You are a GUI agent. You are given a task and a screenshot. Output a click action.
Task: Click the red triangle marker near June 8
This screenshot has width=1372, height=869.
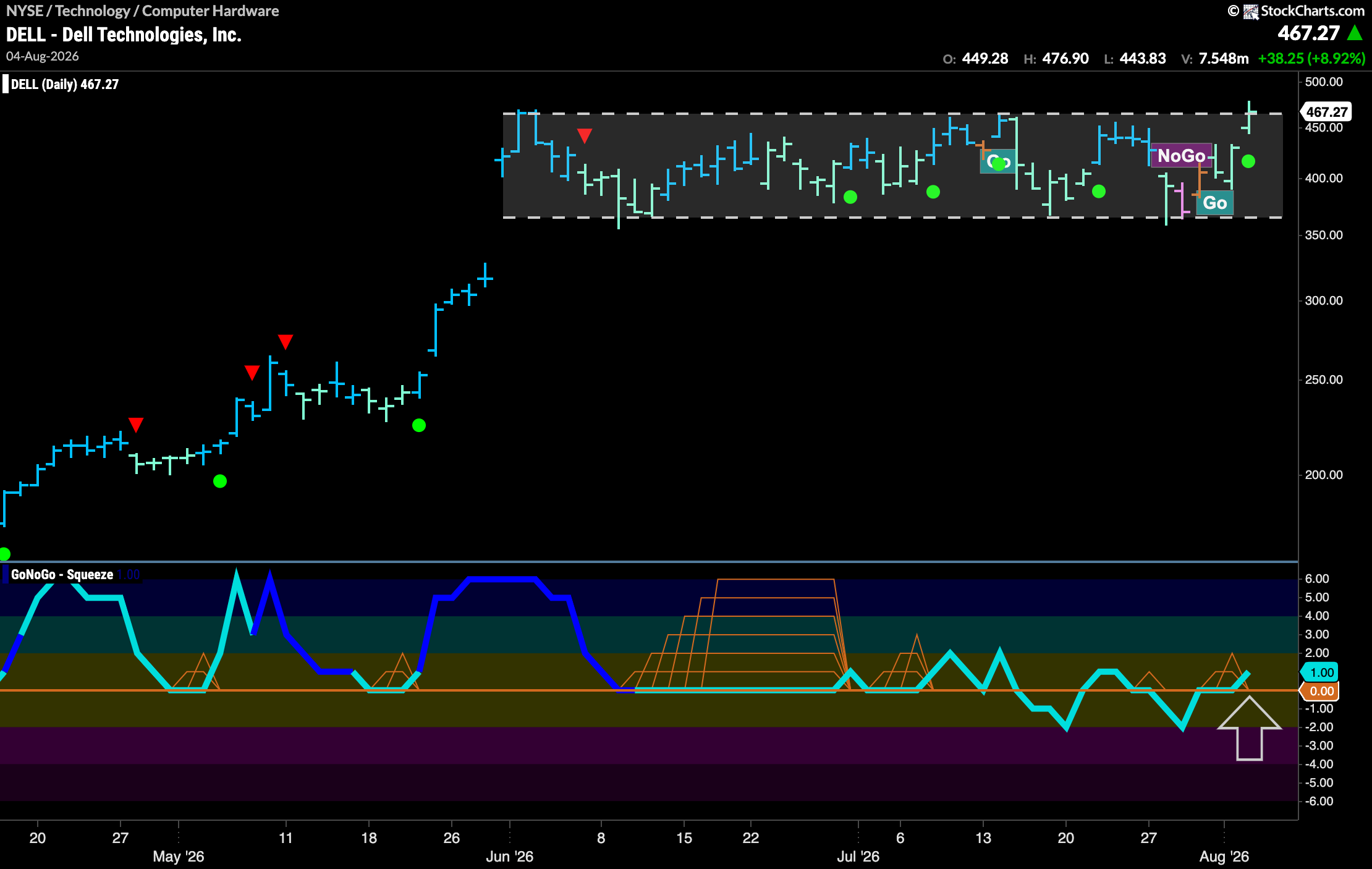(585, 135)
